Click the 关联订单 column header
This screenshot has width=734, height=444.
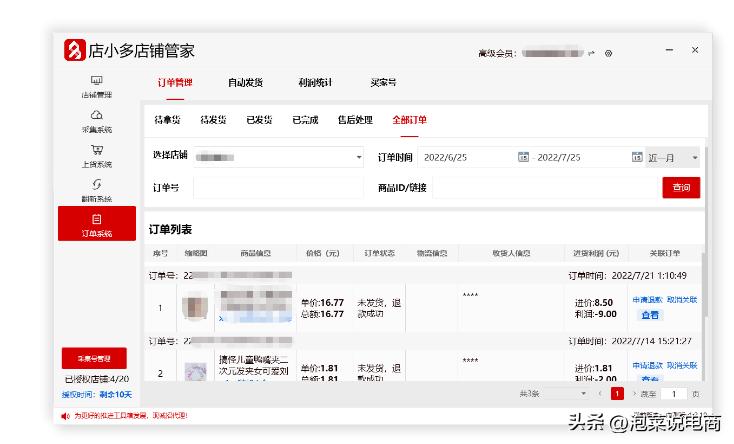click(665, 253)
